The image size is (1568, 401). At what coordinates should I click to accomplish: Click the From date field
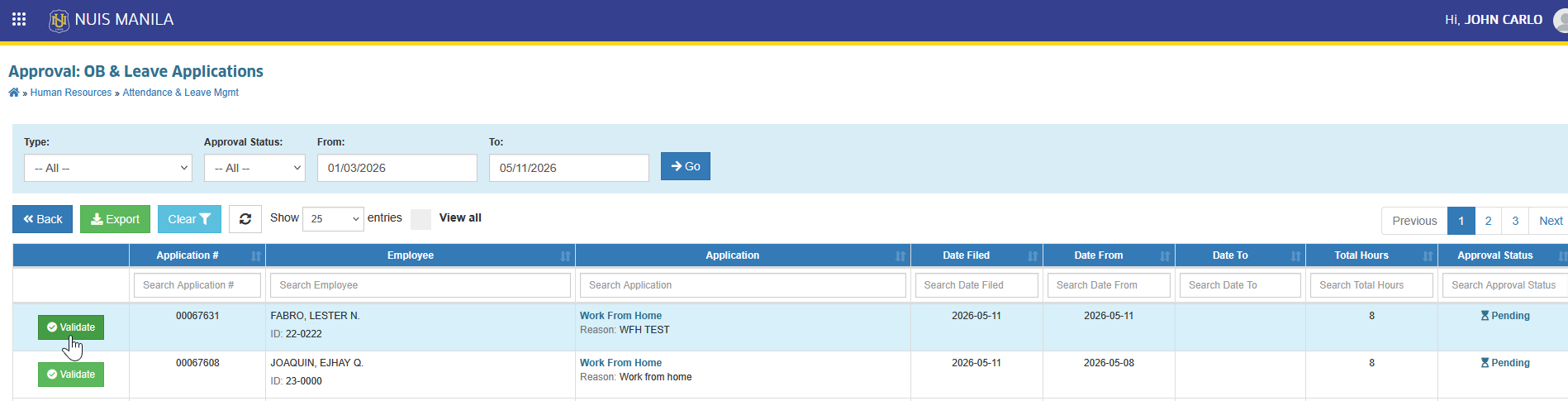[x=397, y=168]
